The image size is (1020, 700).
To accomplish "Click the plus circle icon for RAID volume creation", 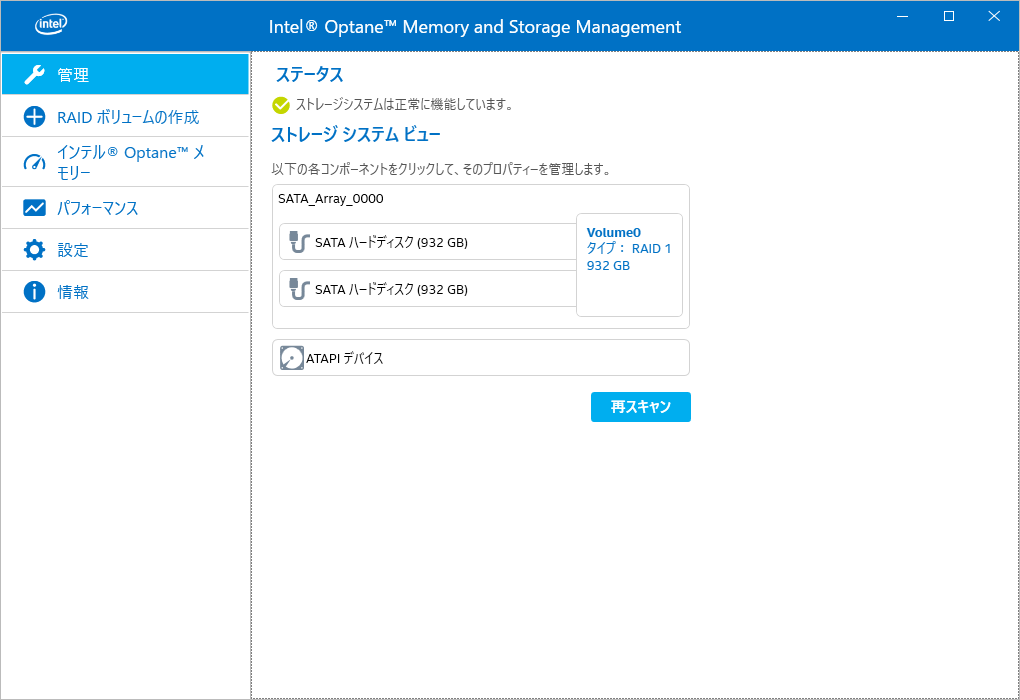I will click(34, 117).
